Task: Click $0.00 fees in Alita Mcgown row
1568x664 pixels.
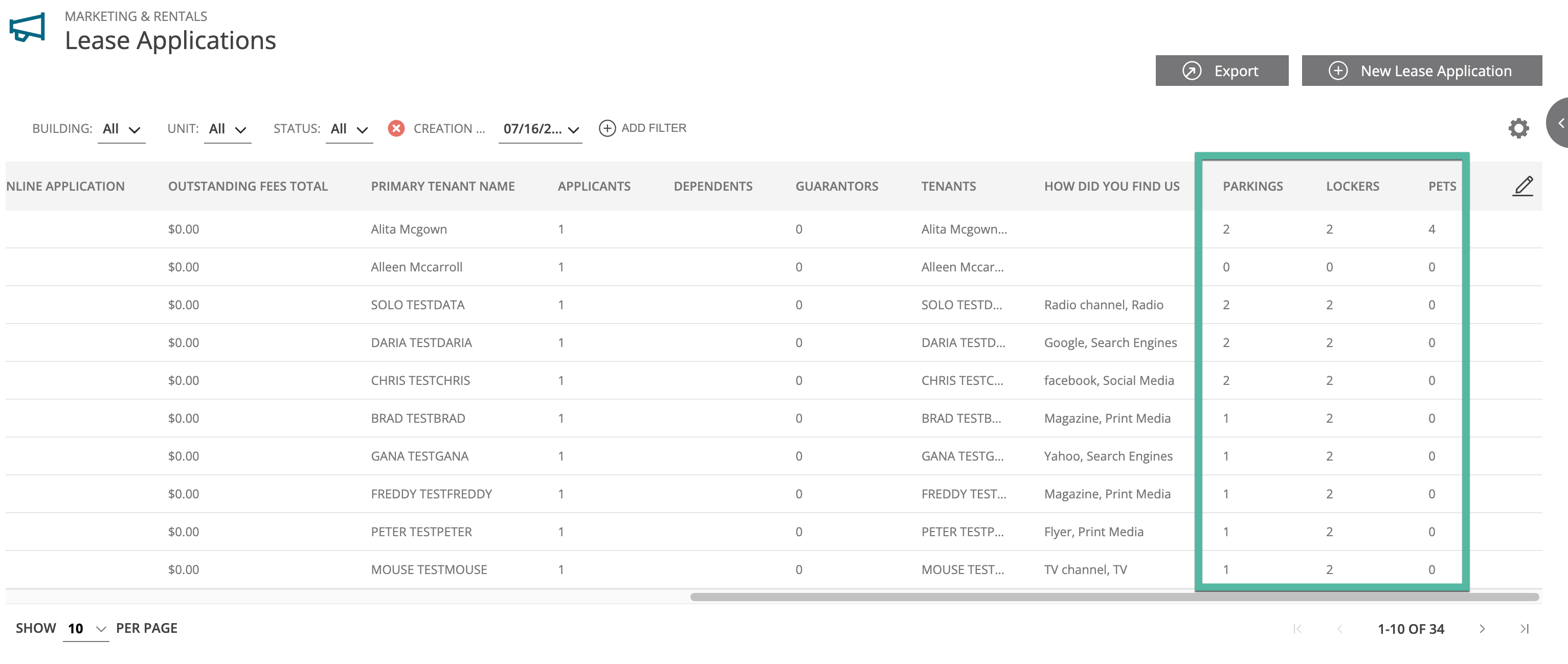Action: coord(183,230)
